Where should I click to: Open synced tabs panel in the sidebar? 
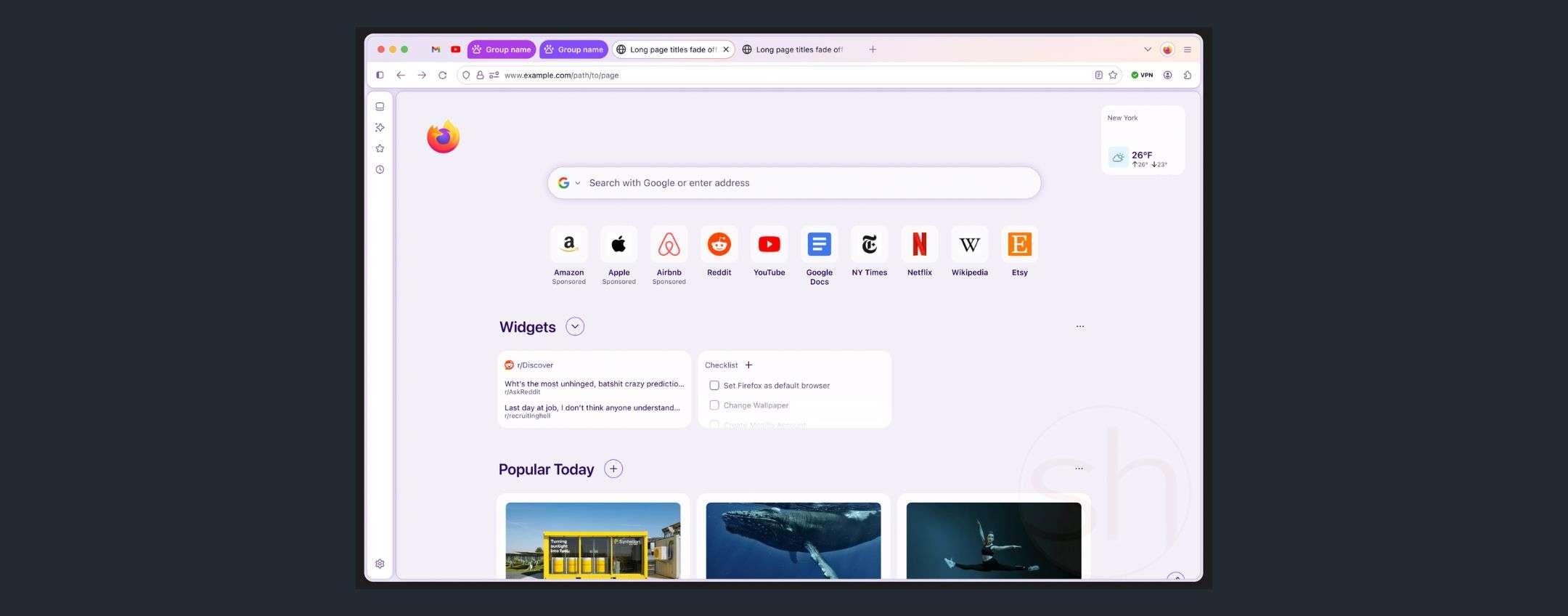tap(380, 106)
